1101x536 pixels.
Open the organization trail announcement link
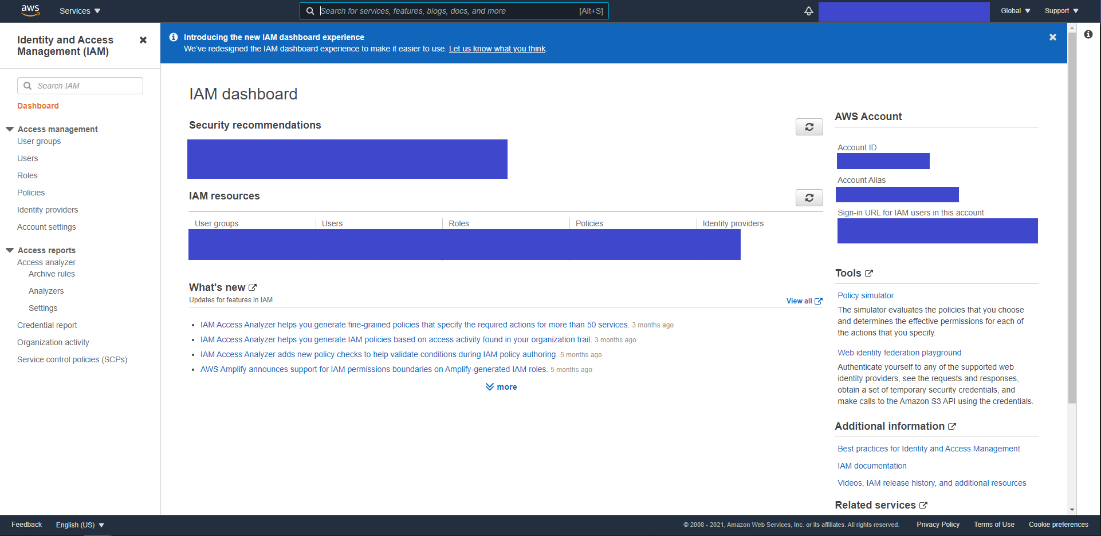(x=395, y=339)
